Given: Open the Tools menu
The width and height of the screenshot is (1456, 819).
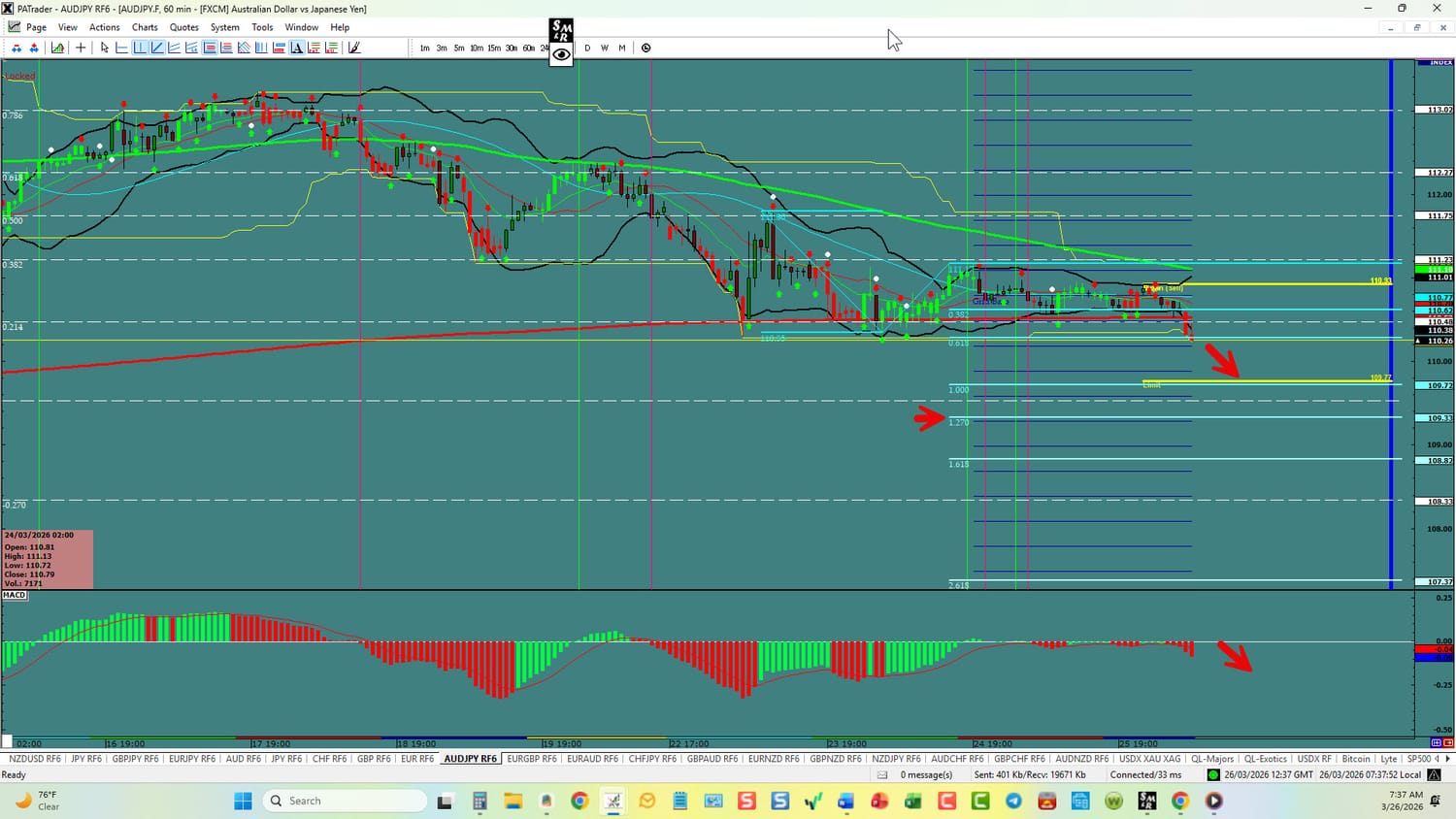Looking at the screenshot, I should [x=262, y=27].
